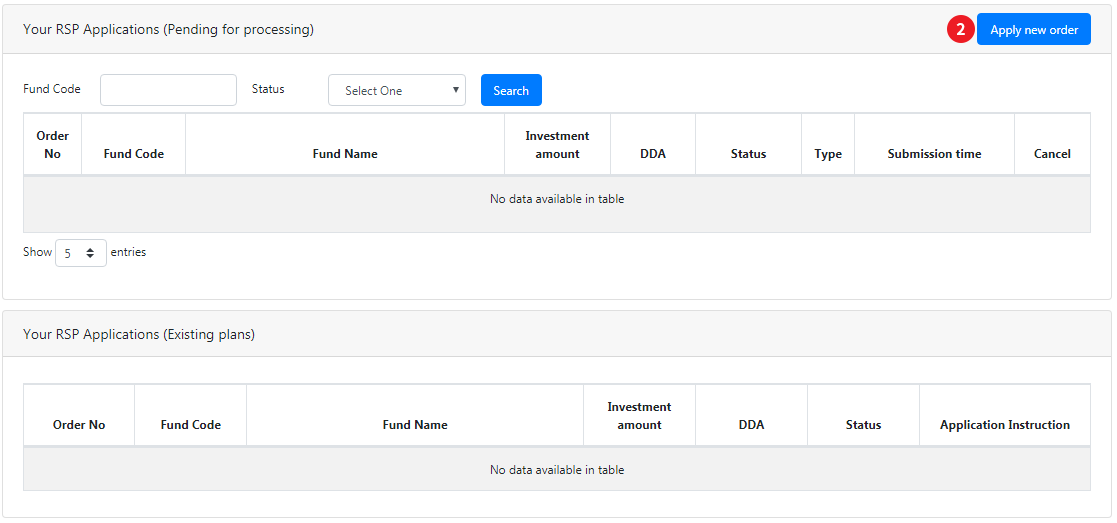Sort existing plans by Order No
The width and height of the screenshot is (1117, 523).
79,425
